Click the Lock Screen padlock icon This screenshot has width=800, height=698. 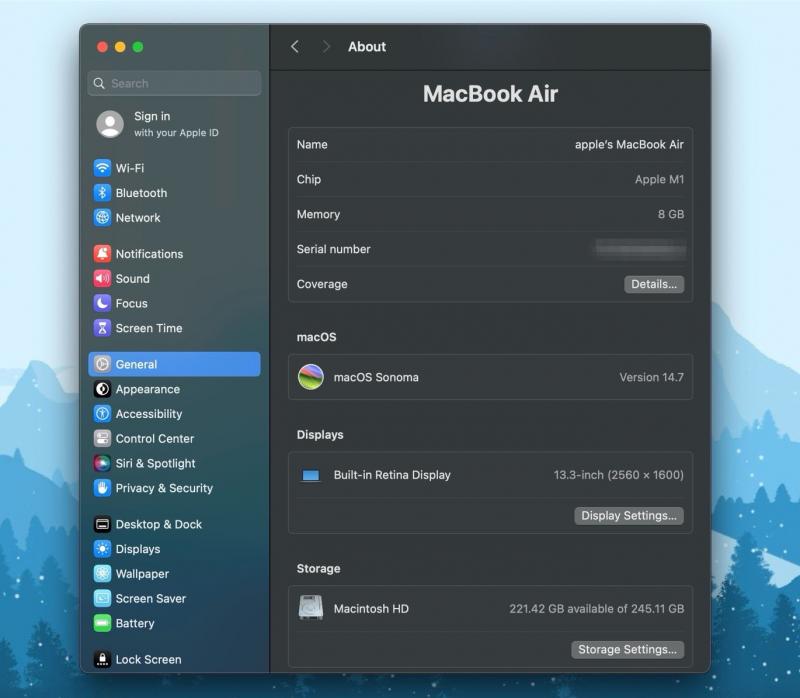(103, 659)
